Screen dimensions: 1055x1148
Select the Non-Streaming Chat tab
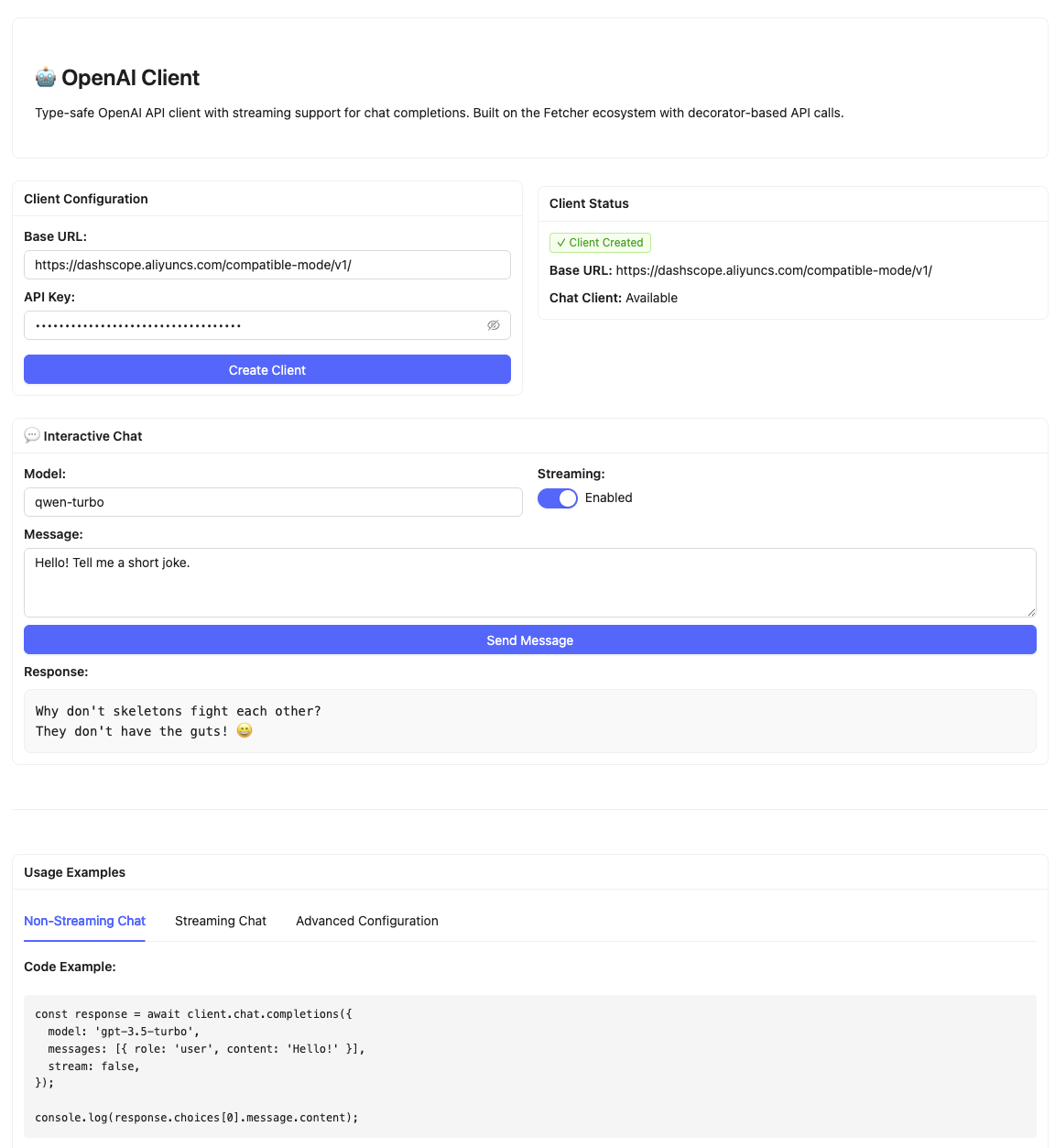[84, 921]
